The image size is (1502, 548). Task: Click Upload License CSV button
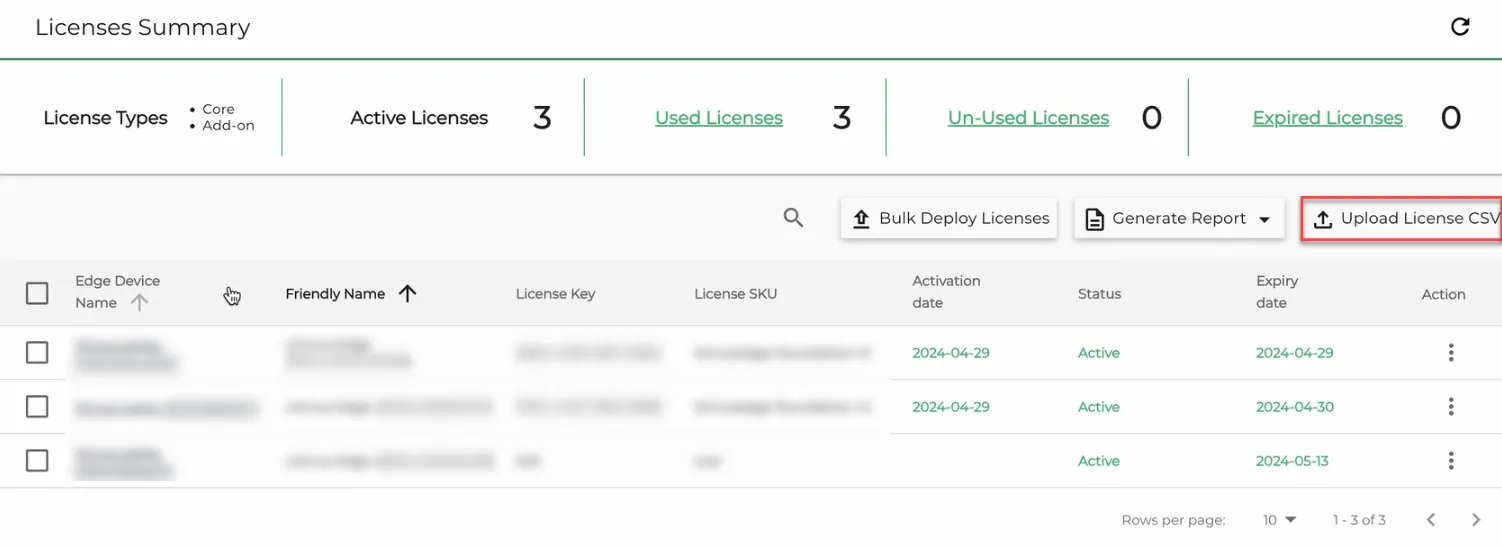click(1402, 219)
